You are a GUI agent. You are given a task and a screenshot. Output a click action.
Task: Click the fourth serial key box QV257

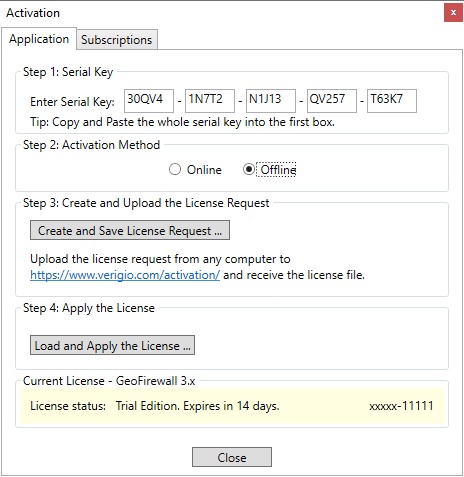332,101
